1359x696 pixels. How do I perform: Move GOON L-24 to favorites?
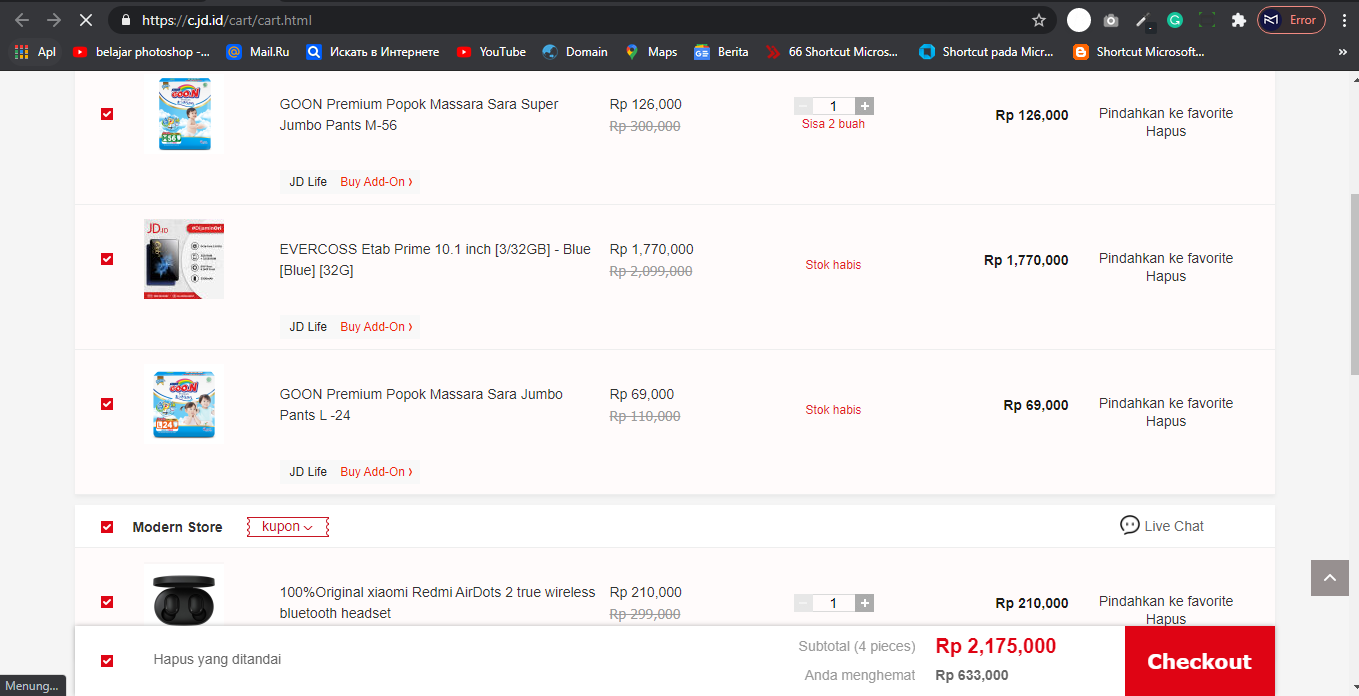tap(1166, 403)
